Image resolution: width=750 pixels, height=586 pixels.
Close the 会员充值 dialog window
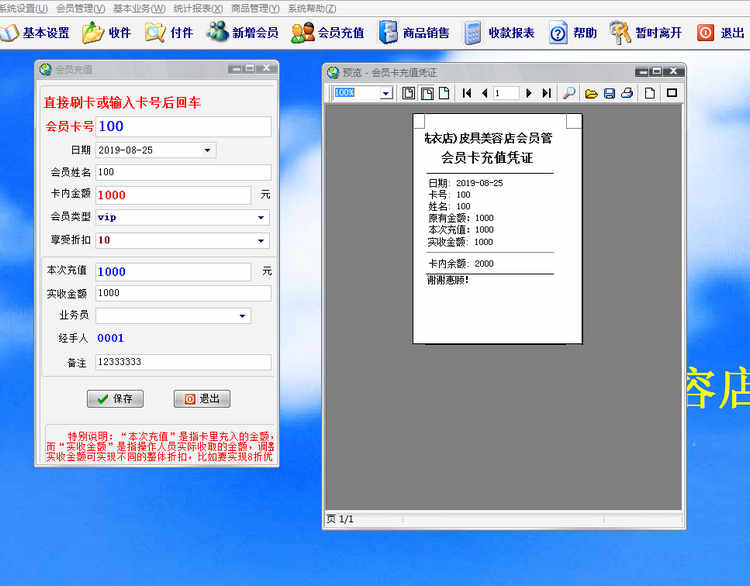click(267, 68)
